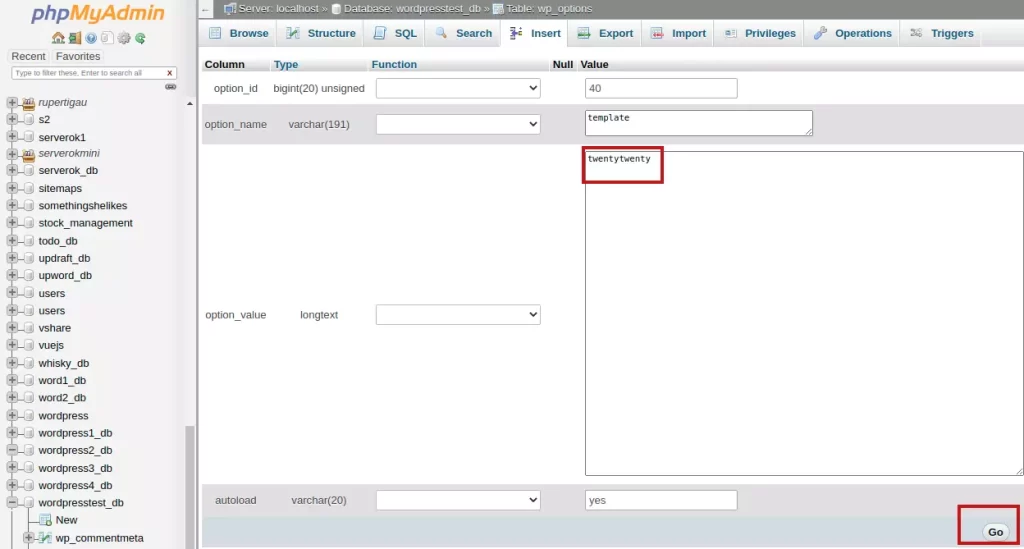Screen dimensions: 1024x549
Task: Open the Search tab
Action: pos(463,33)
